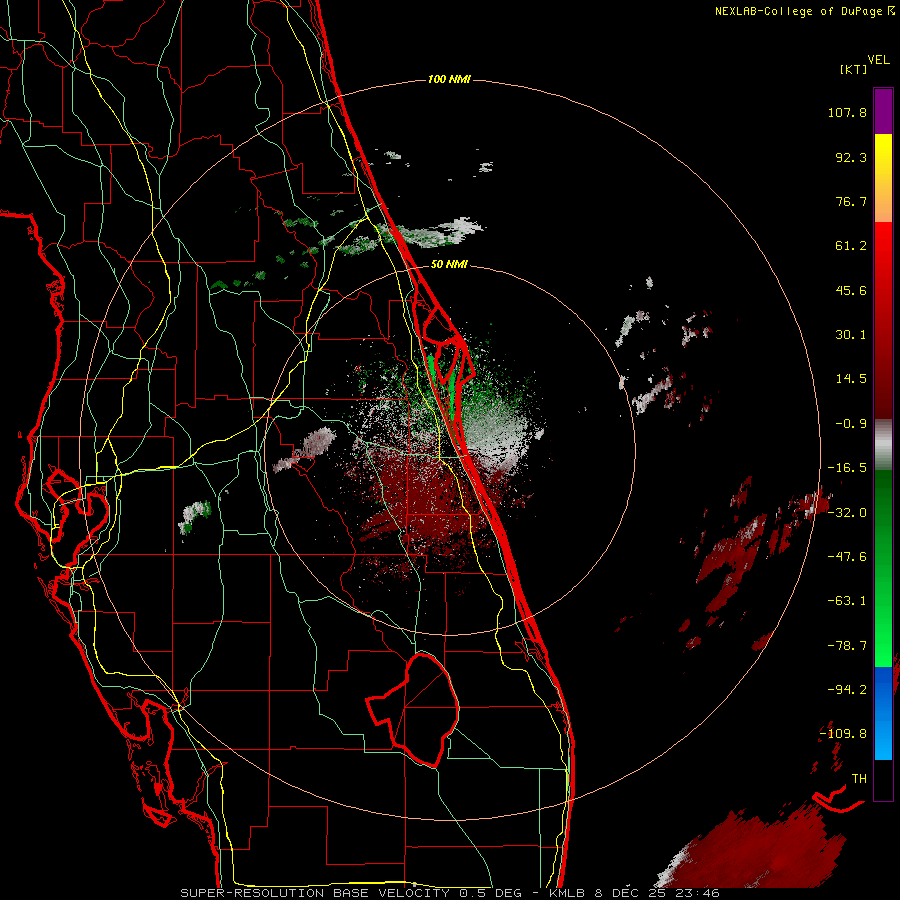
Task: Click the yellow color band in velocity legend
Action: [x=883, y=178]
